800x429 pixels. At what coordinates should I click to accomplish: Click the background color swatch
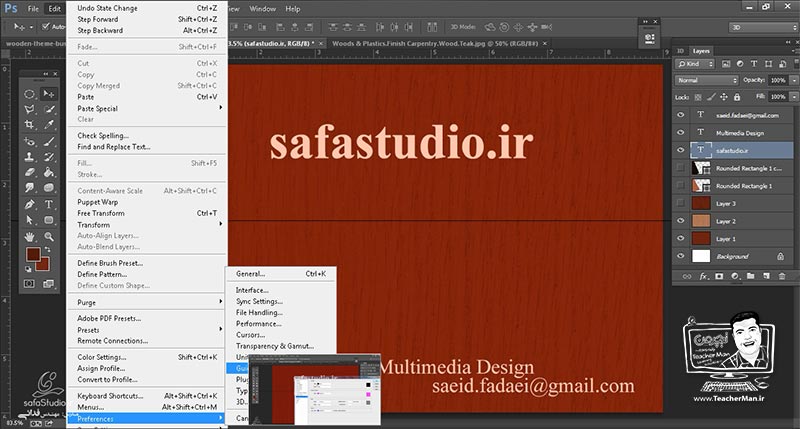[43, 265]
